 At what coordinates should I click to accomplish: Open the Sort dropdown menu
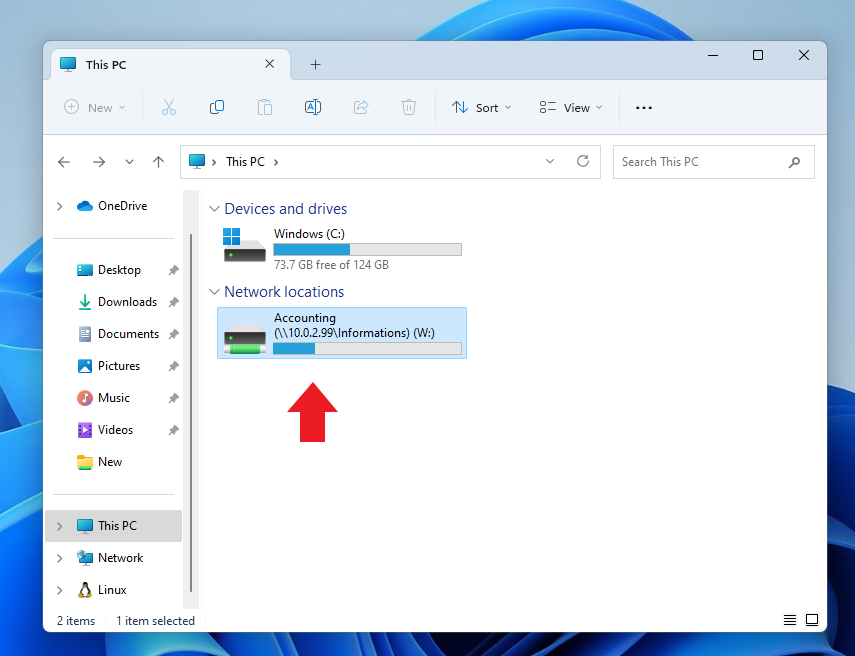coord(481,107)
